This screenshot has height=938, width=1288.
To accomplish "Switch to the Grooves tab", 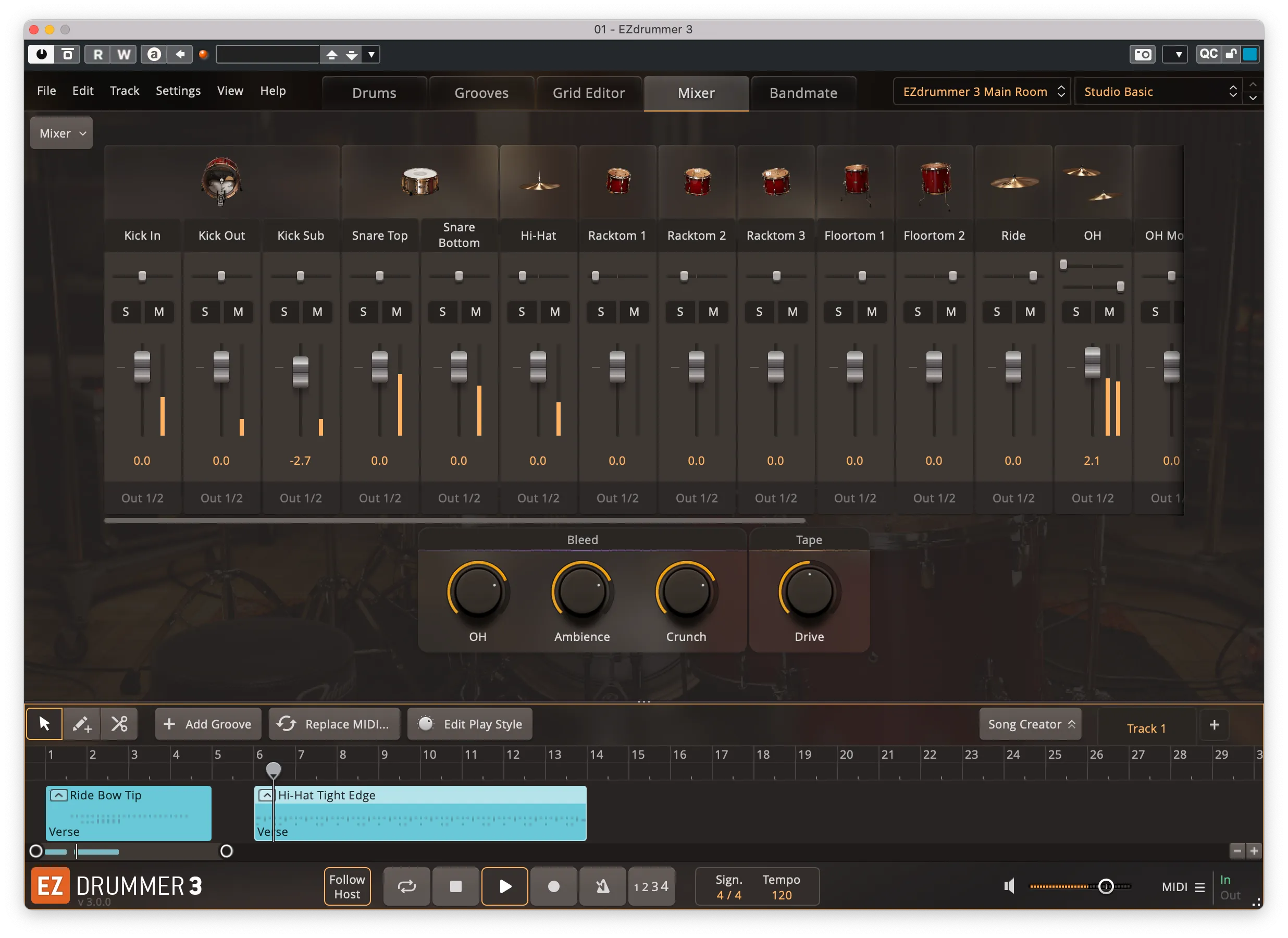I will click(x=481, y=93).
